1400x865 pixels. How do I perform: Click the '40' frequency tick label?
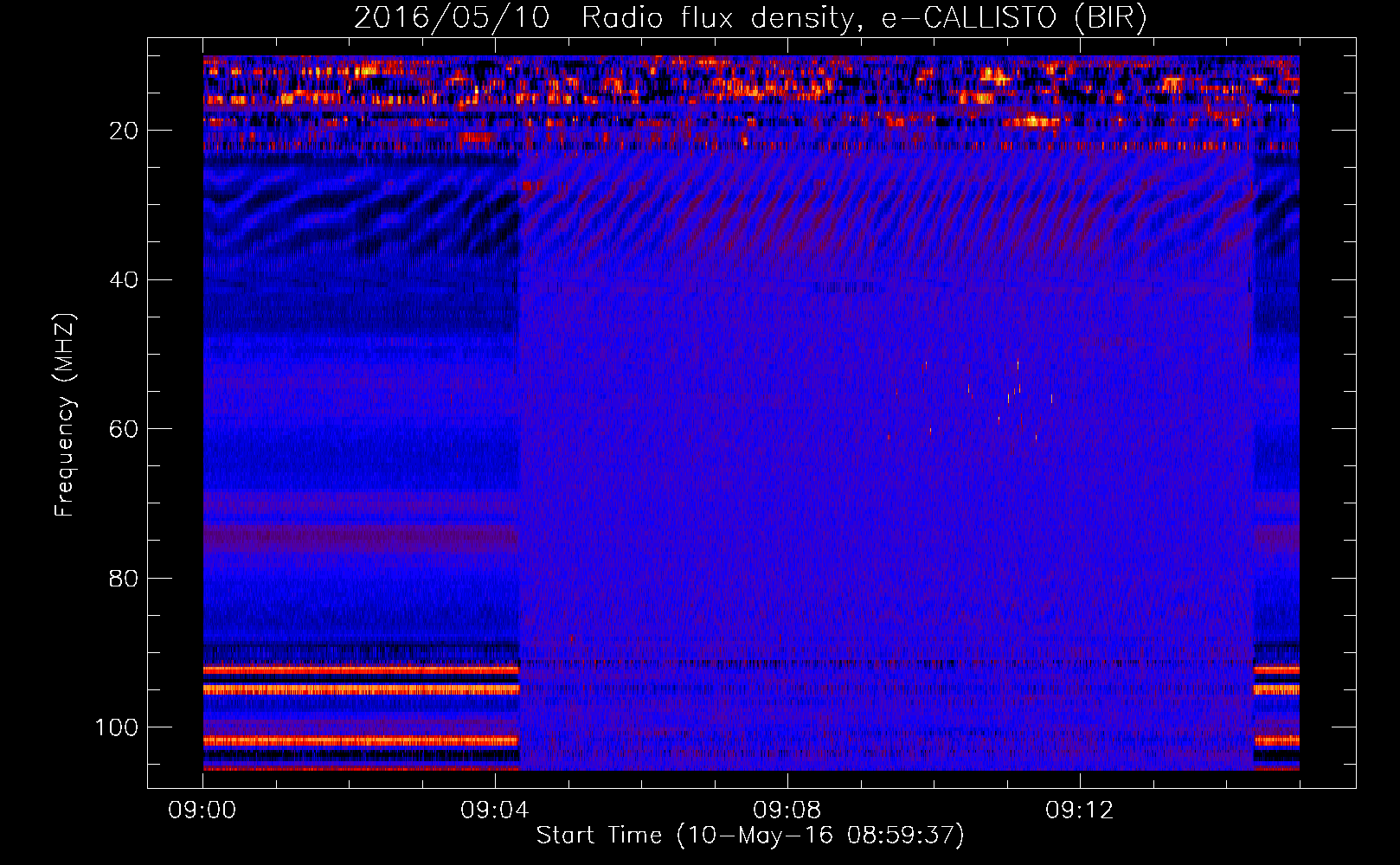click(124, 280)
